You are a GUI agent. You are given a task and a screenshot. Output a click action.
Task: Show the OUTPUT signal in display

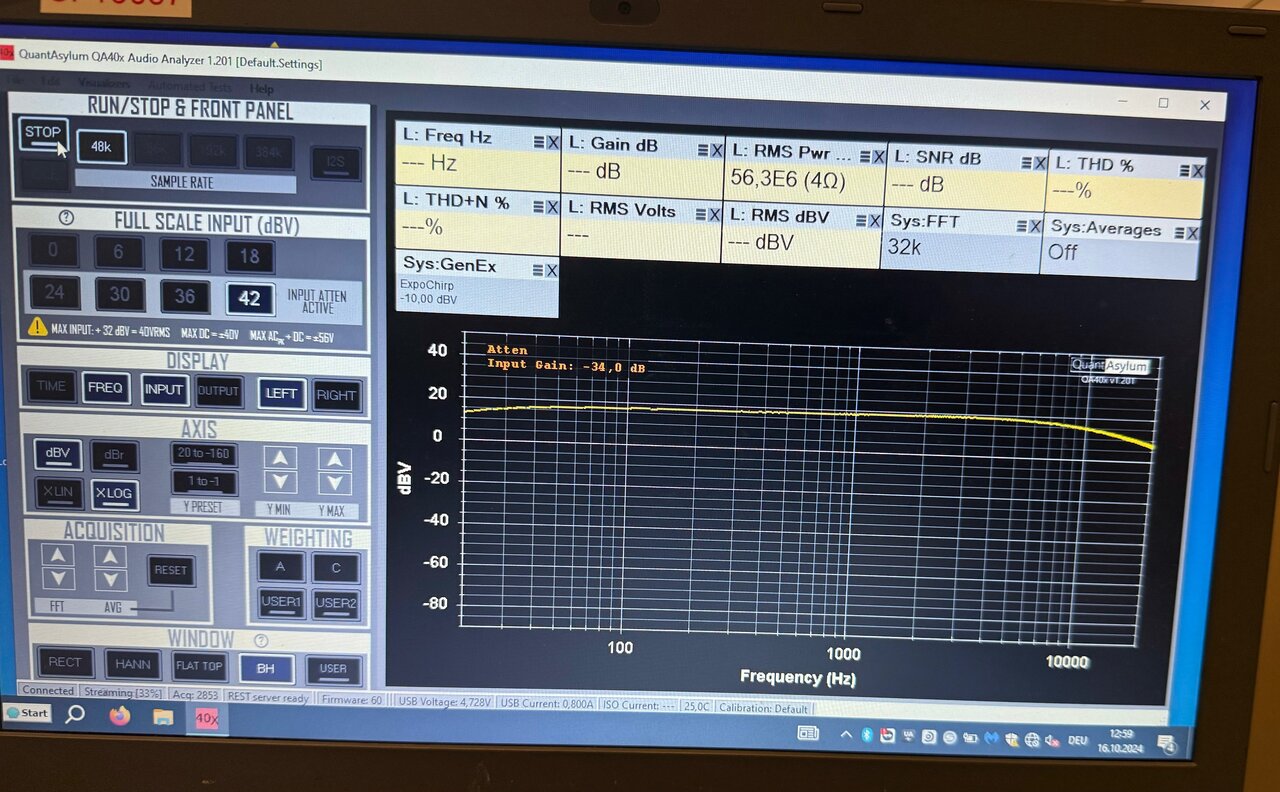click(219, 392)
